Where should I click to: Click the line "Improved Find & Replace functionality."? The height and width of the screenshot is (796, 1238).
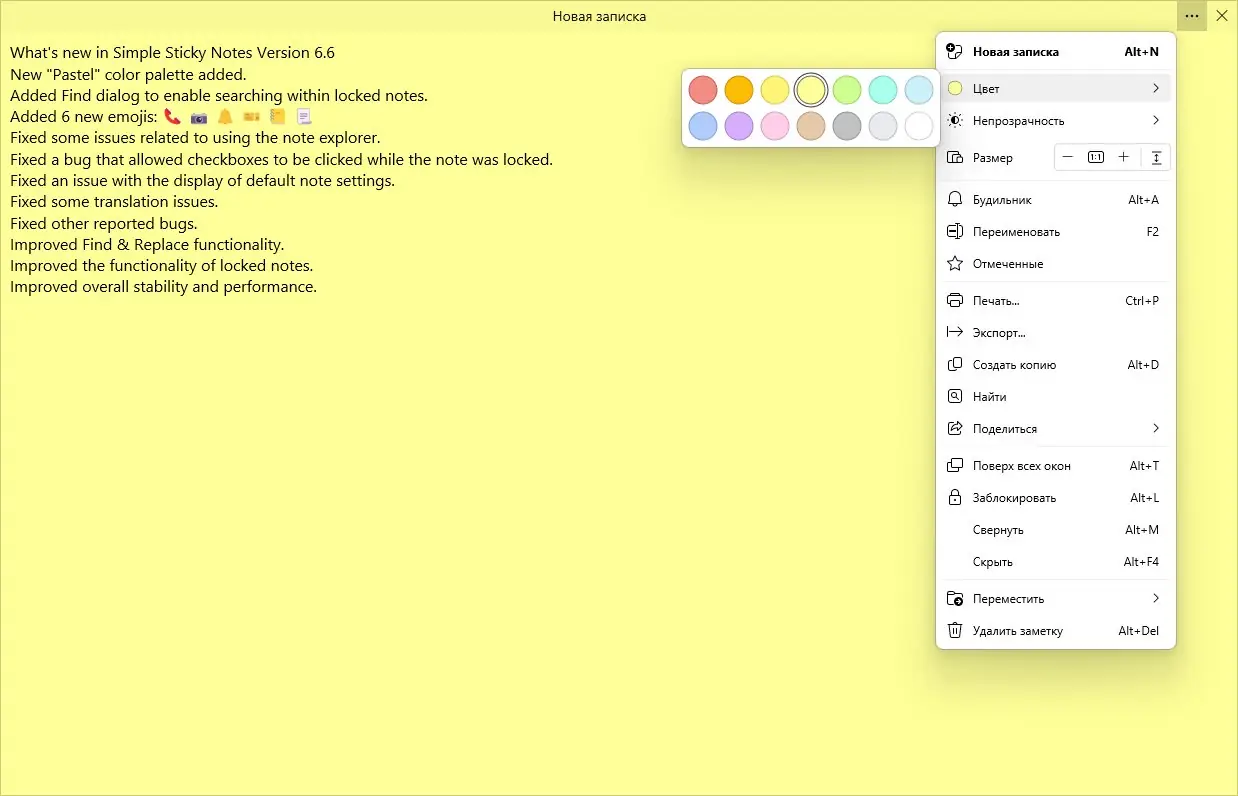(147, 245)
